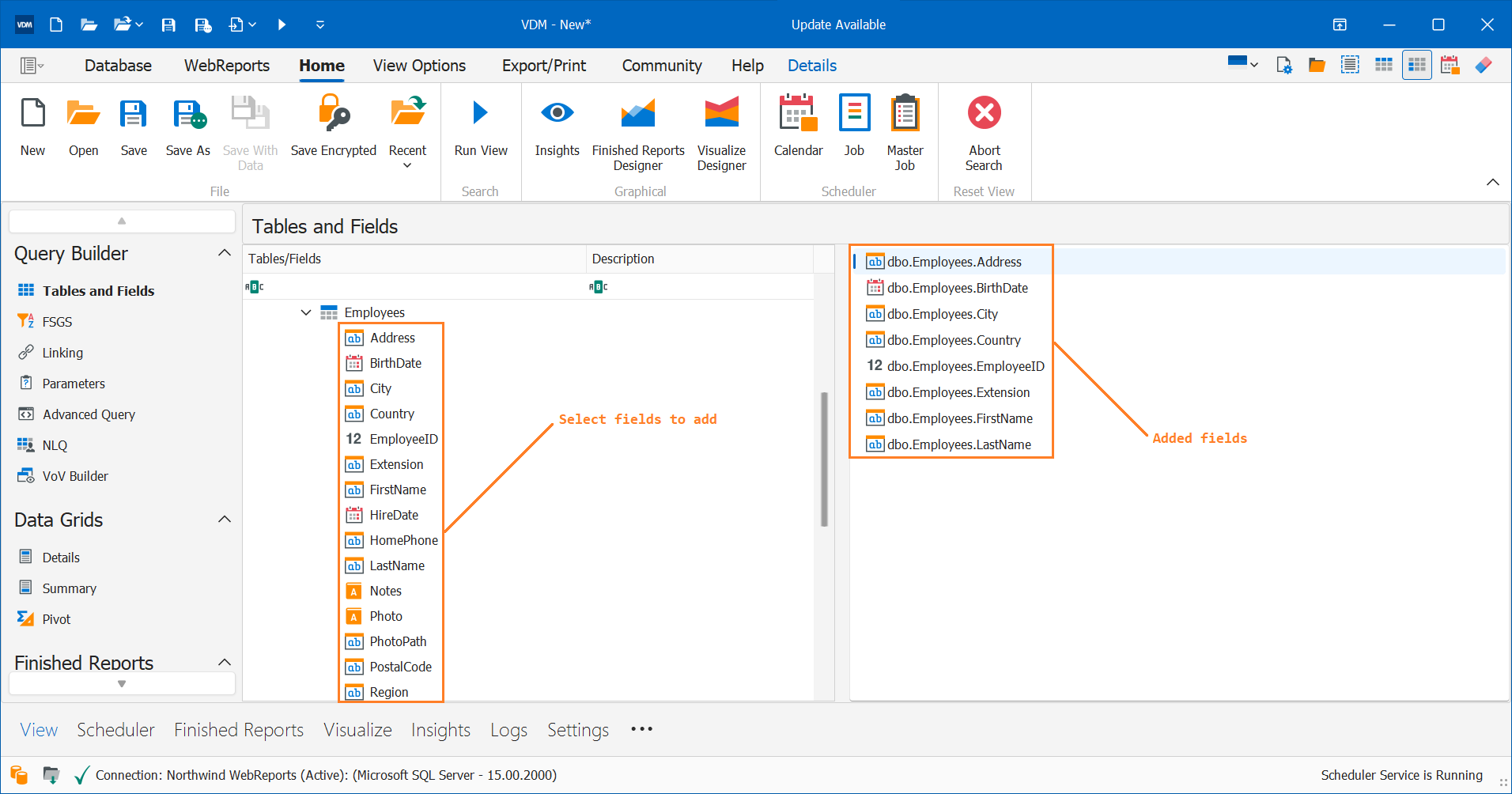Open the Settings bottom tab
Screen dimensions: 1512x794
coord(578,729)
